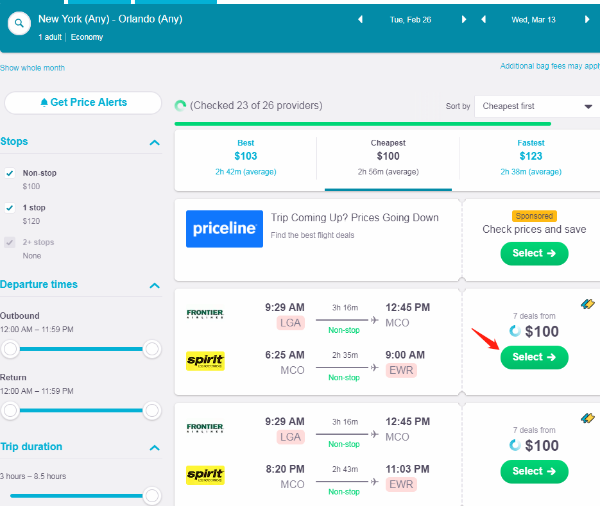
Task: Collapse the Stops filter section
Action: pos(155,143)
